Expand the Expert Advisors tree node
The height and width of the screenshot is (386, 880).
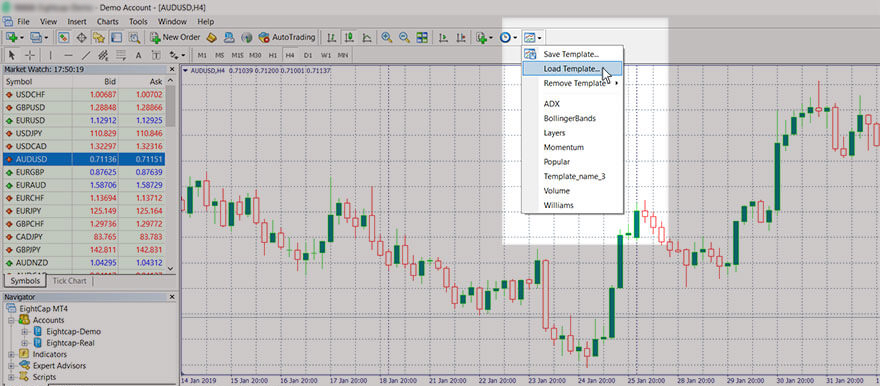pos(11,366)
